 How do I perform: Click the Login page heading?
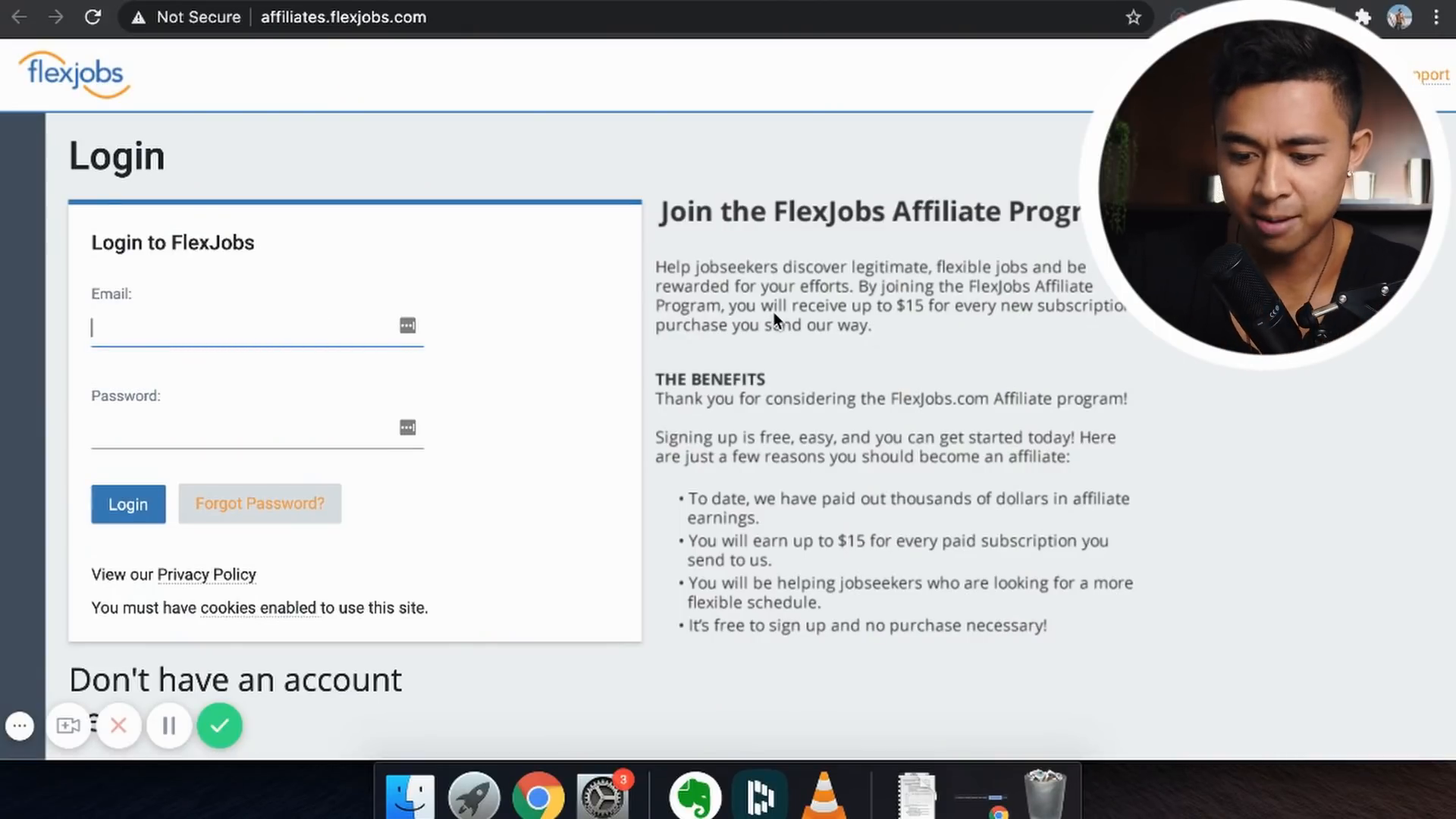tap(117, 156)
